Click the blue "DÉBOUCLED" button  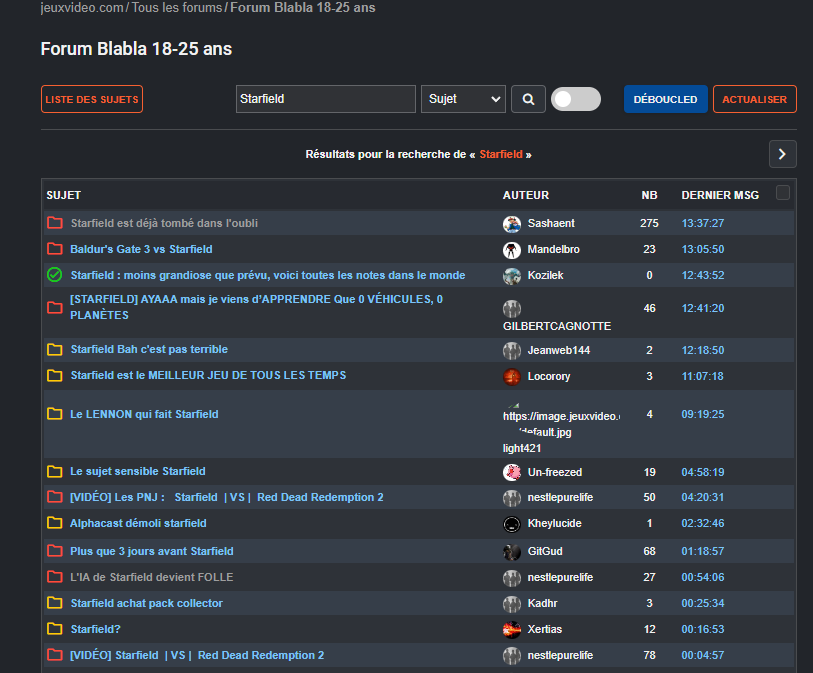[x=665, y=99]
